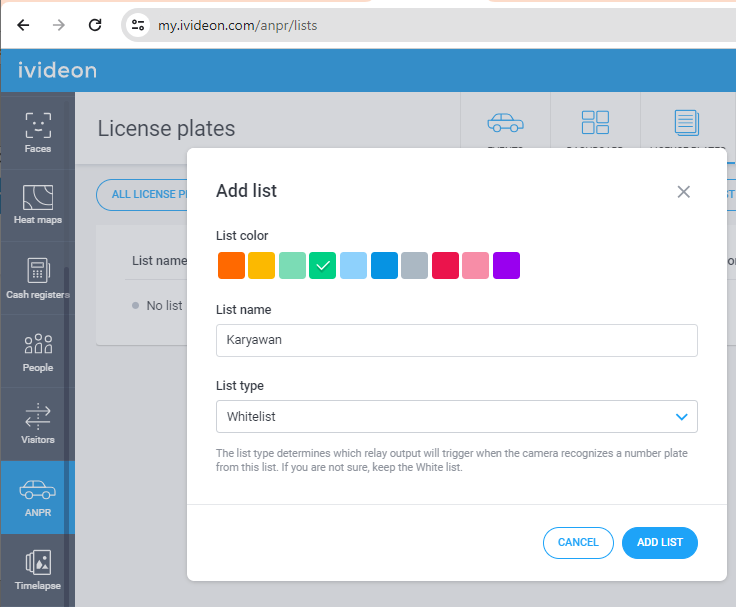Open Heat maps from sidebar
736x607 pixels.
[38, 205]
